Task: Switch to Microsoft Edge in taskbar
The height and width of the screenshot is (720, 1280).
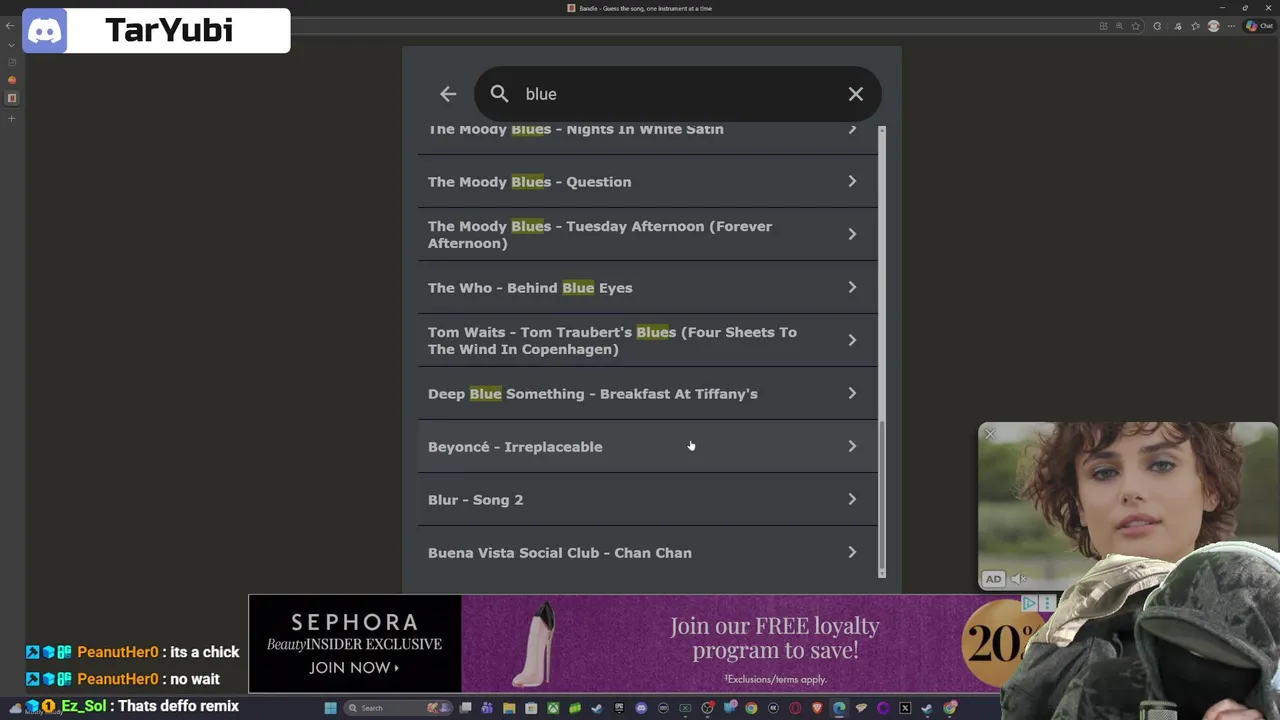Action: 839,708
